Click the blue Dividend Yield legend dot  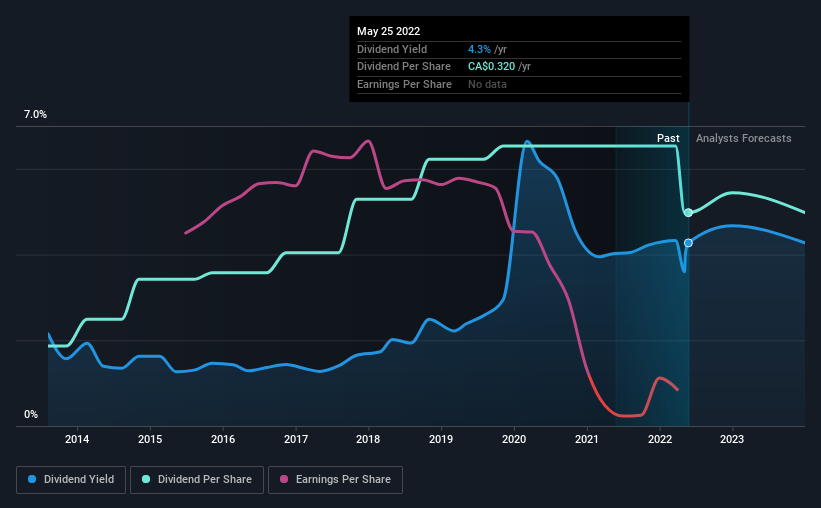click(x=32, y=479)
